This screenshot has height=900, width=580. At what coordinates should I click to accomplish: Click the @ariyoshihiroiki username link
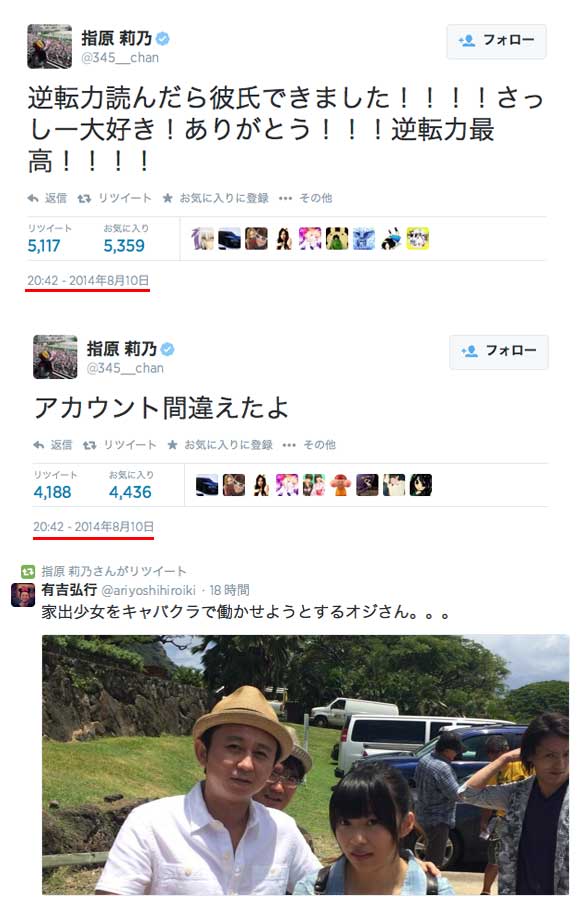pyautogui.click(x=149, y=591)
